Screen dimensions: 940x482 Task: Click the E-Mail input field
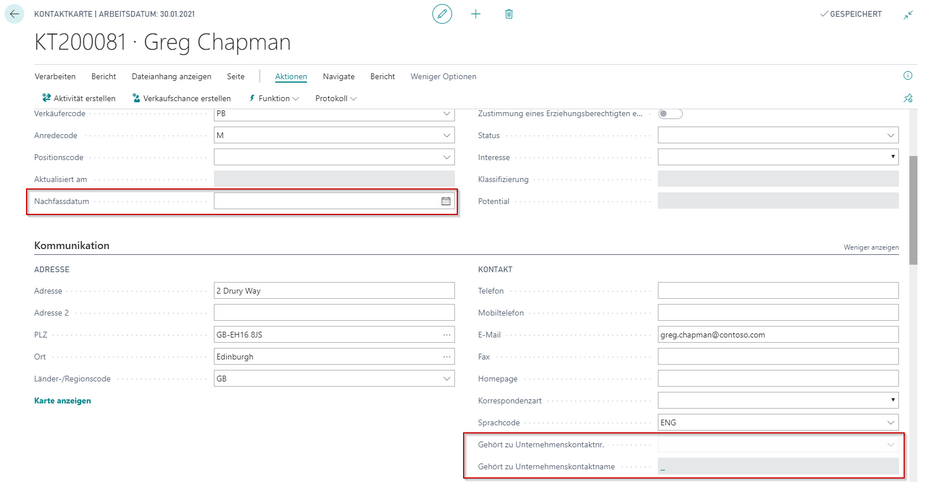[777, 335]
